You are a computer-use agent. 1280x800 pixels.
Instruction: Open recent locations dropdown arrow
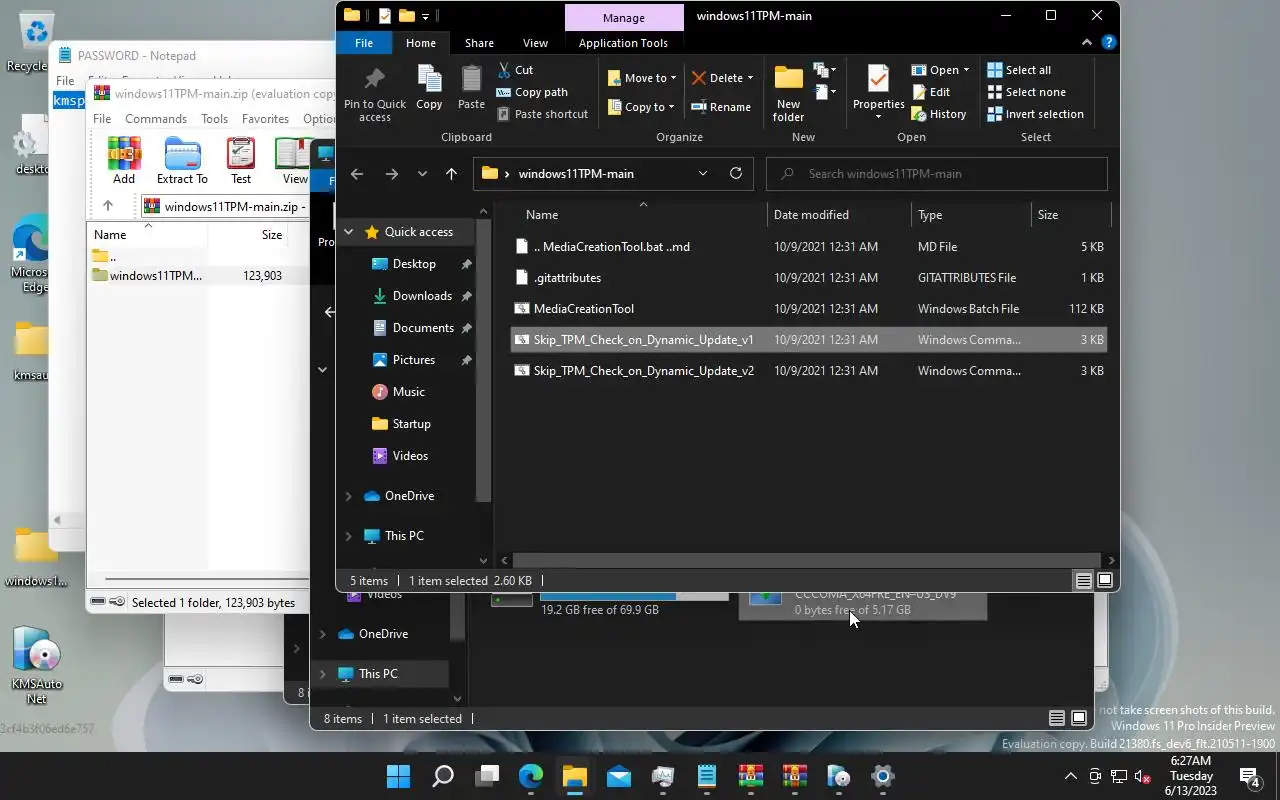(422, 174)
